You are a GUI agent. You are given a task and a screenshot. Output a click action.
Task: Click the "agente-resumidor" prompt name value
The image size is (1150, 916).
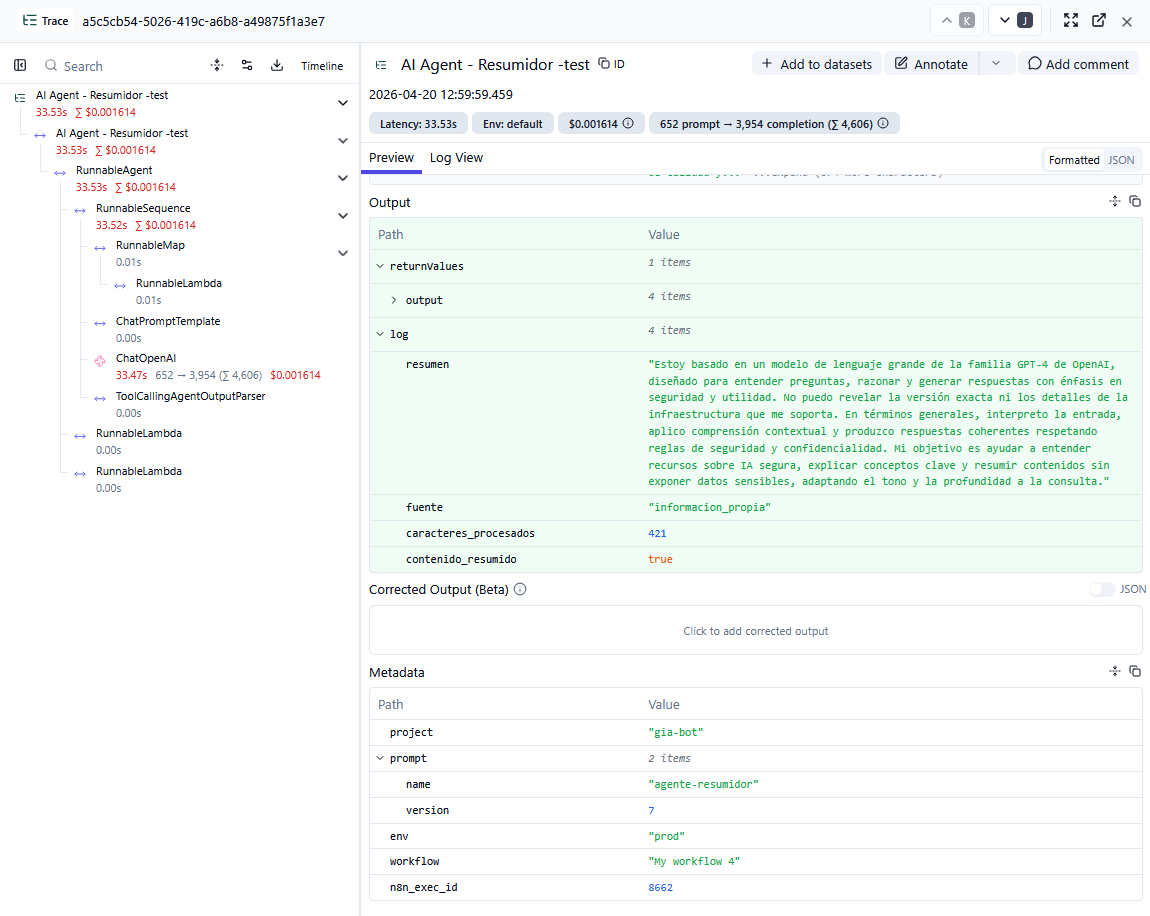(703, 784)
